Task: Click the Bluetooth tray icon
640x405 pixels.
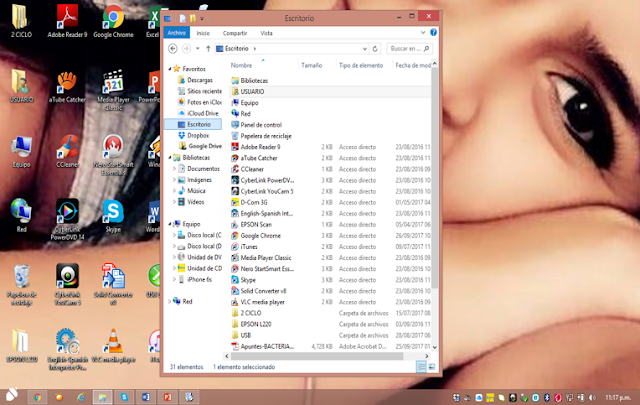Action: 547,398
